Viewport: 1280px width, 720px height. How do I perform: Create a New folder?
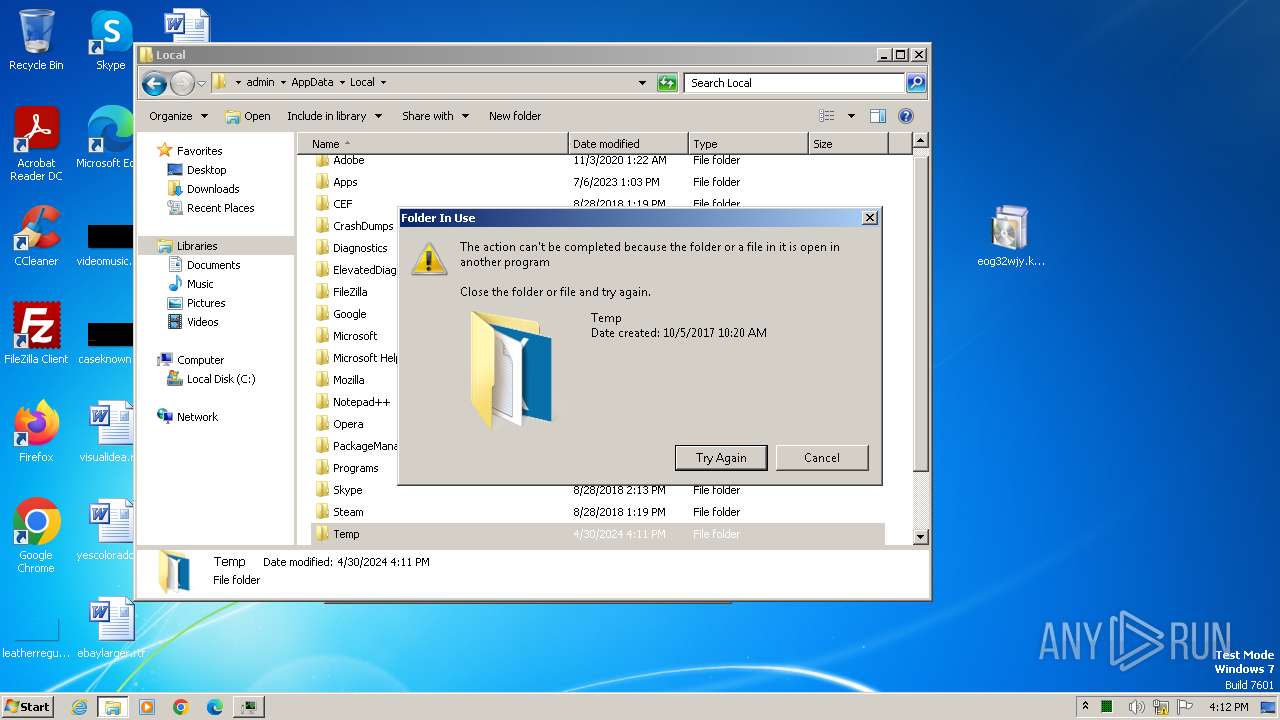click(515, 116)
